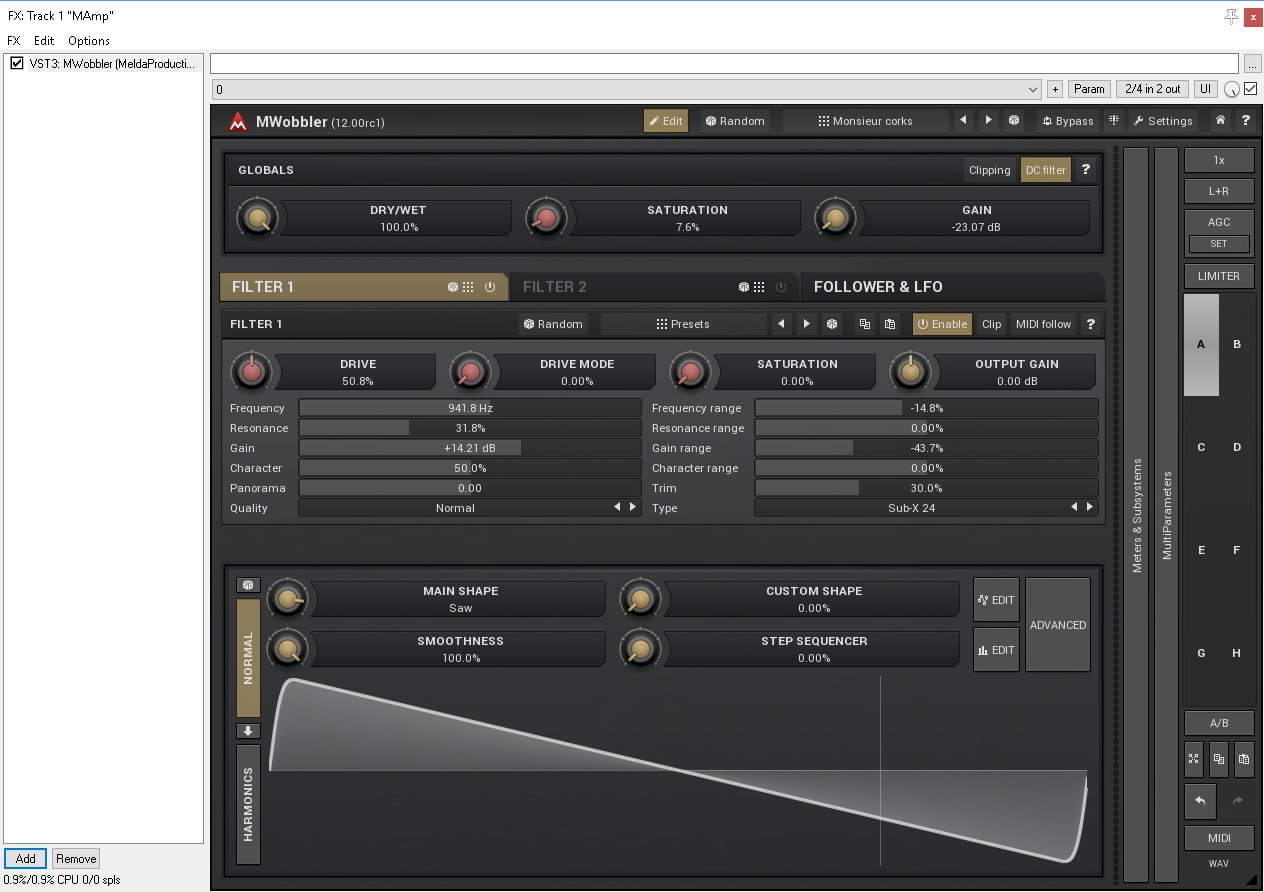Randomize shape with dice above NORMAL
The width and height of the screenshot is (1264, 892).
[248, 585]
